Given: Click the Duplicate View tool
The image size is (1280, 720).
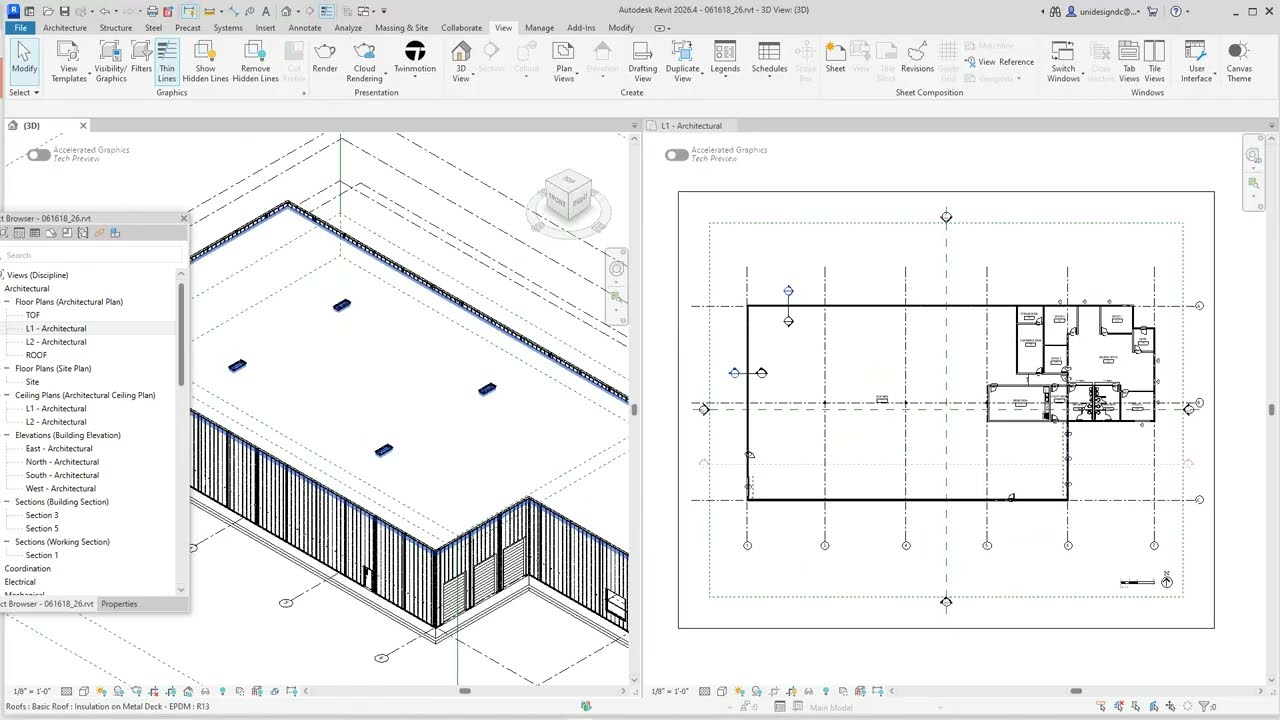Looking at the screenshot, I should (x=682, y=61).
